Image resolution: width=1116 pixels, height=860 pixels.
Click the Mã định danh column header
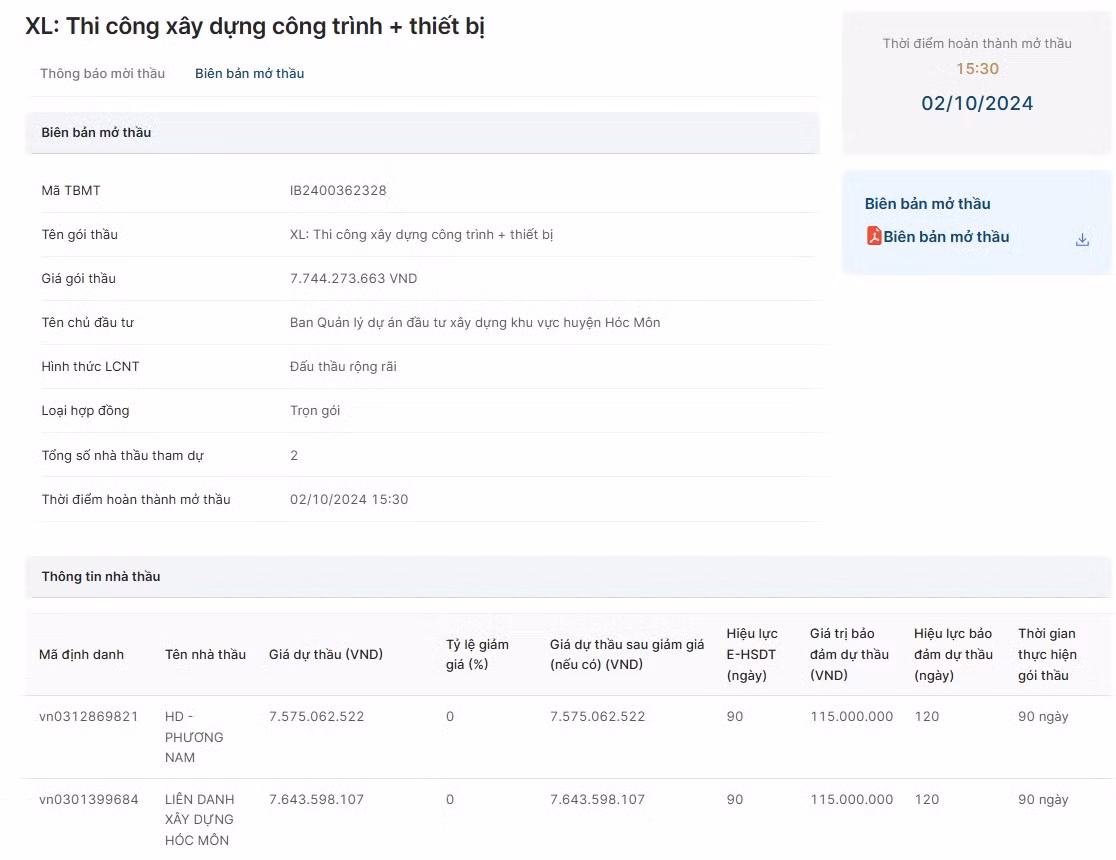coord(81,654)
